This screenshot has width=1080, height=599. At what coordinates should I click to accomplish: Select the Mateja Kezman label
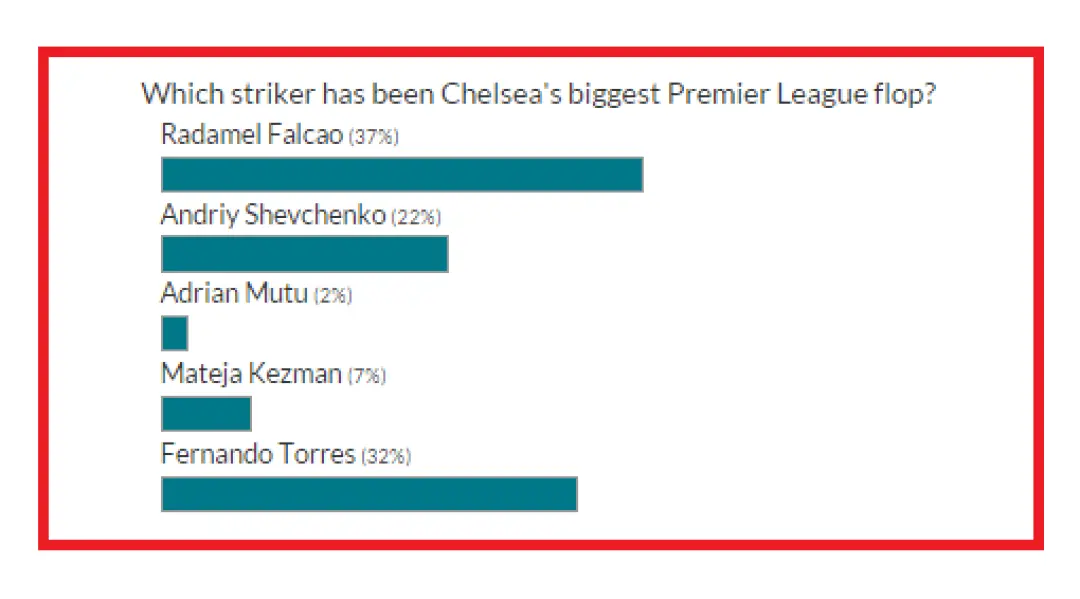[x=251, y=374]
